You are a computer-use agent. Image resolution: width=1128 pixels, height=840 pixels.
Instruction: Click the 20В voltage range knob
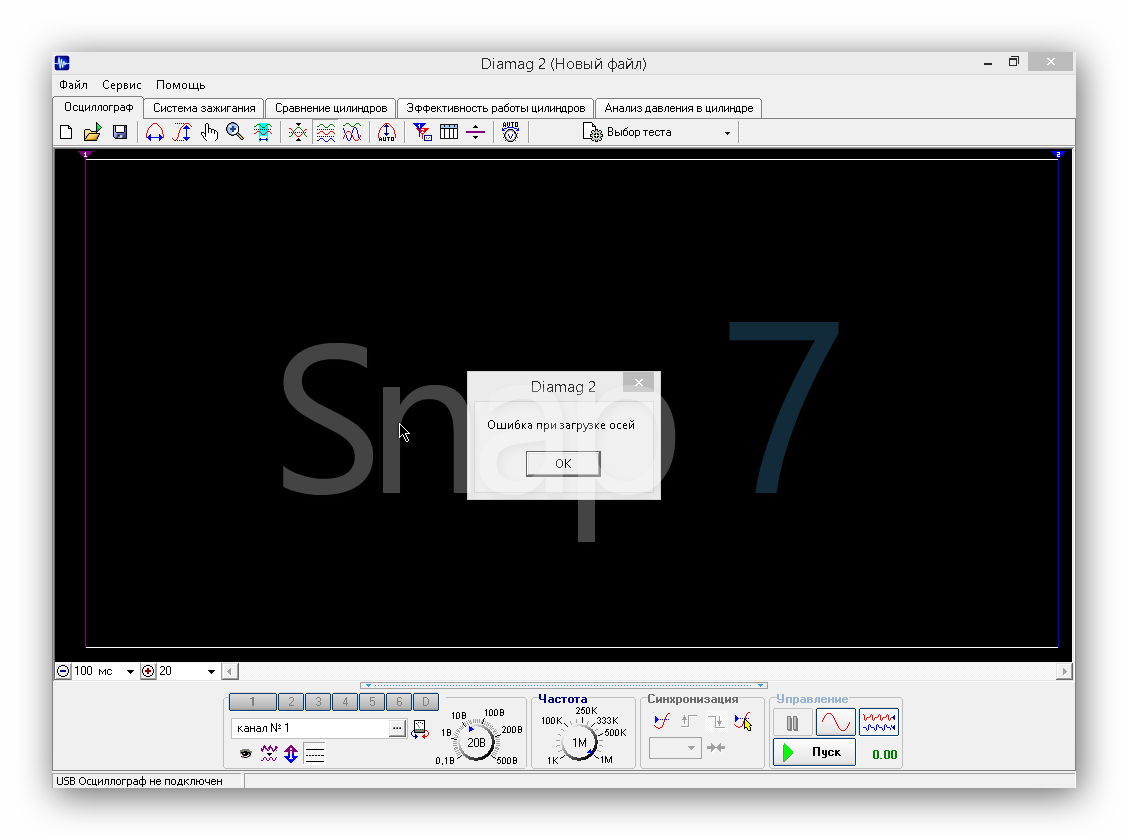pyautogui.click(x=476, y=743)
